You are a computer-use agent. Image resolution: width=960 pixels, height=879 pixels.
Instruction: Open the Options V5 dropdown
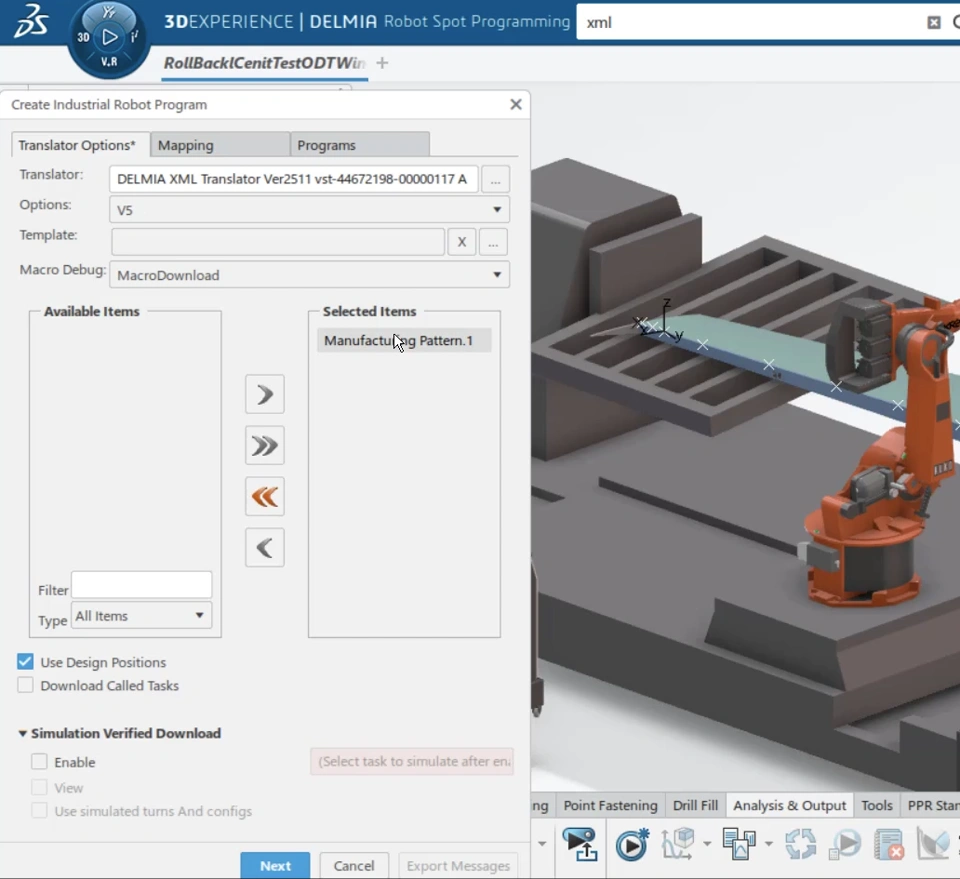click(497, 210)
